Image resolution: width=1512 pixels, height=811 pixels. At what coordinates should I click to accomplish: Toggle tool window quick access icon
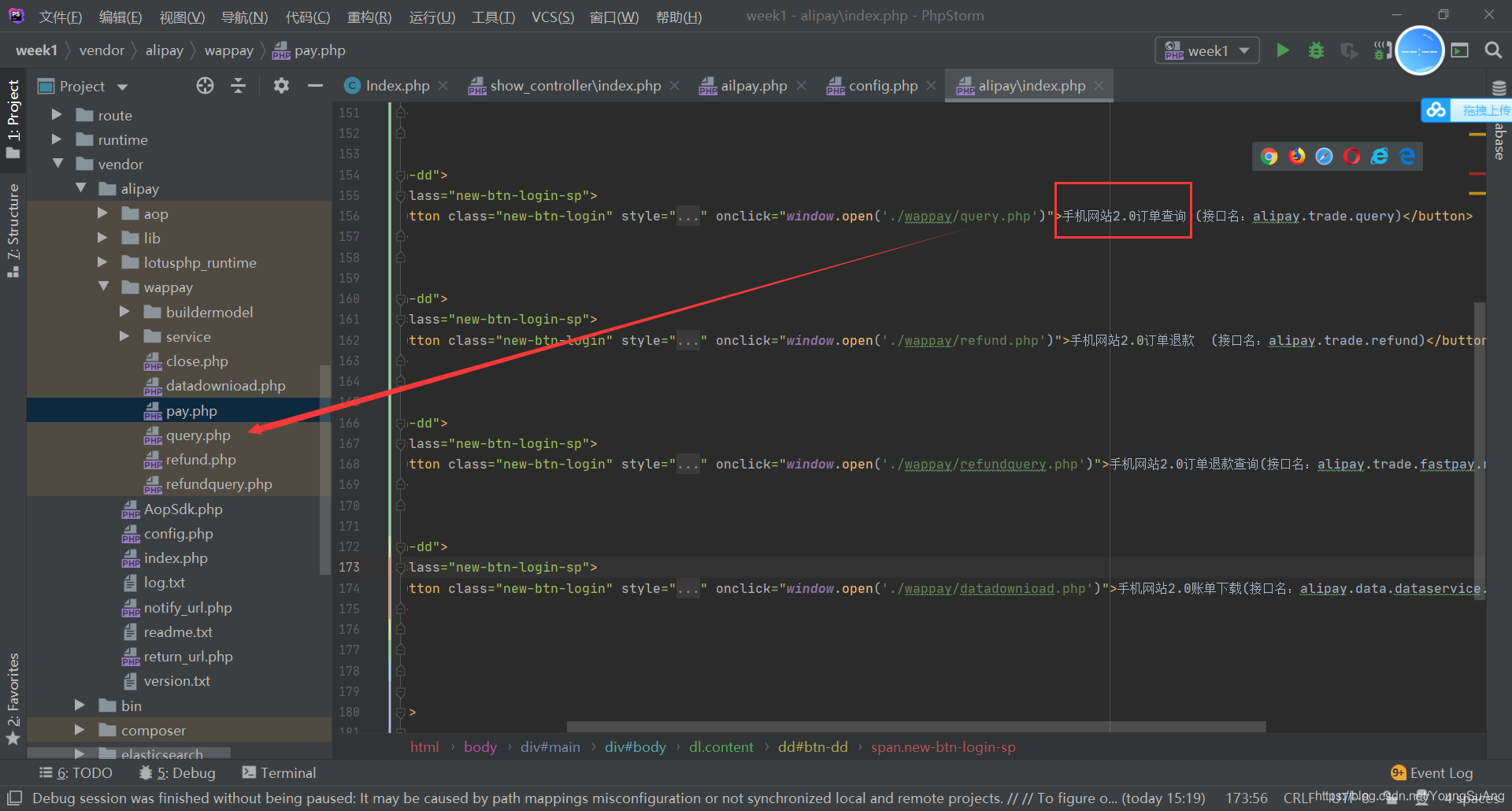14,798
